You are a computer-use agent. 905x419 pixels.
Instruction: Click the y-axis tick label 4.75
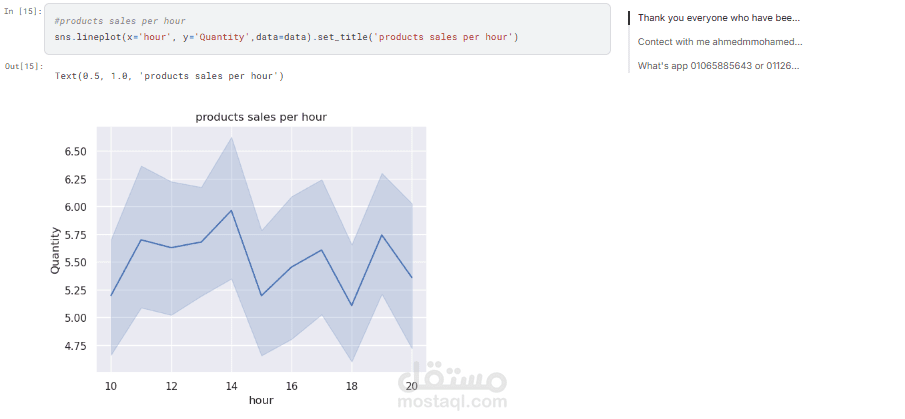point(77,346)
